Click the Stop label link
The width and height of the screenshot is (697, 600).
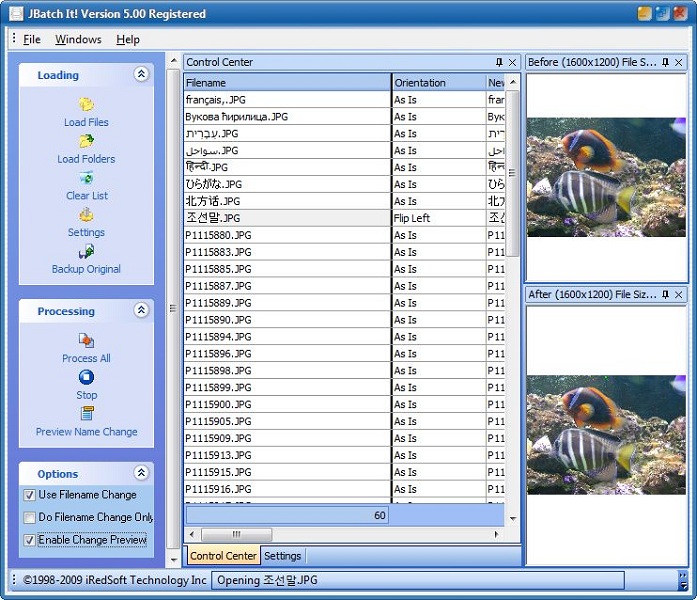pyautogui.click(x=87, y=395)
